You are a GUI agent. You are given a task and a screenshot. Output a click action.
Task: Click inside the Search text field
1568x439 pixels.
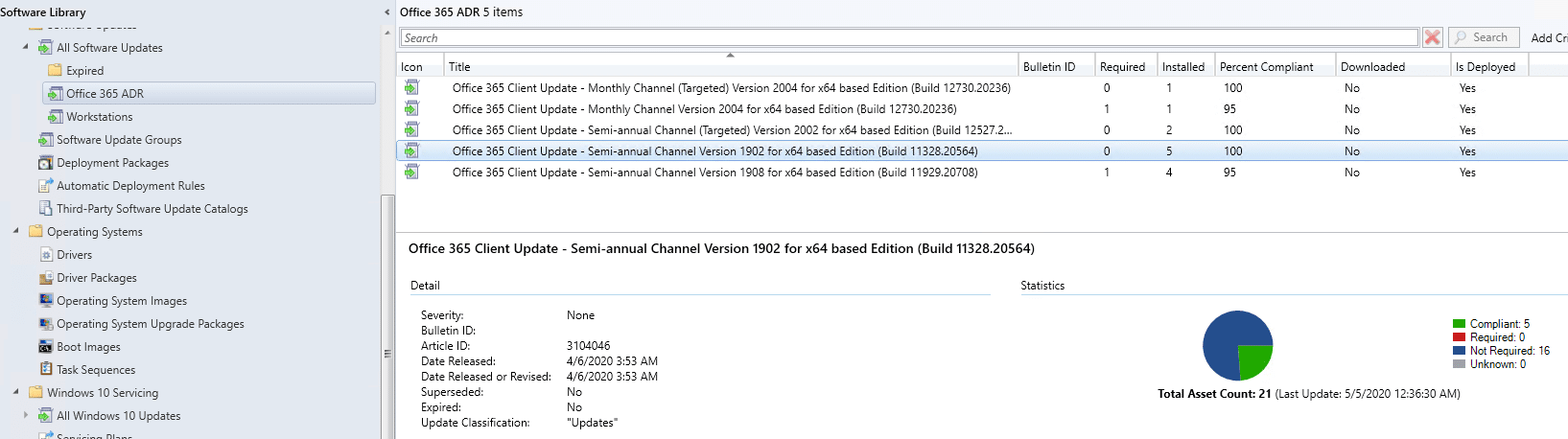[x=907, y=38]
